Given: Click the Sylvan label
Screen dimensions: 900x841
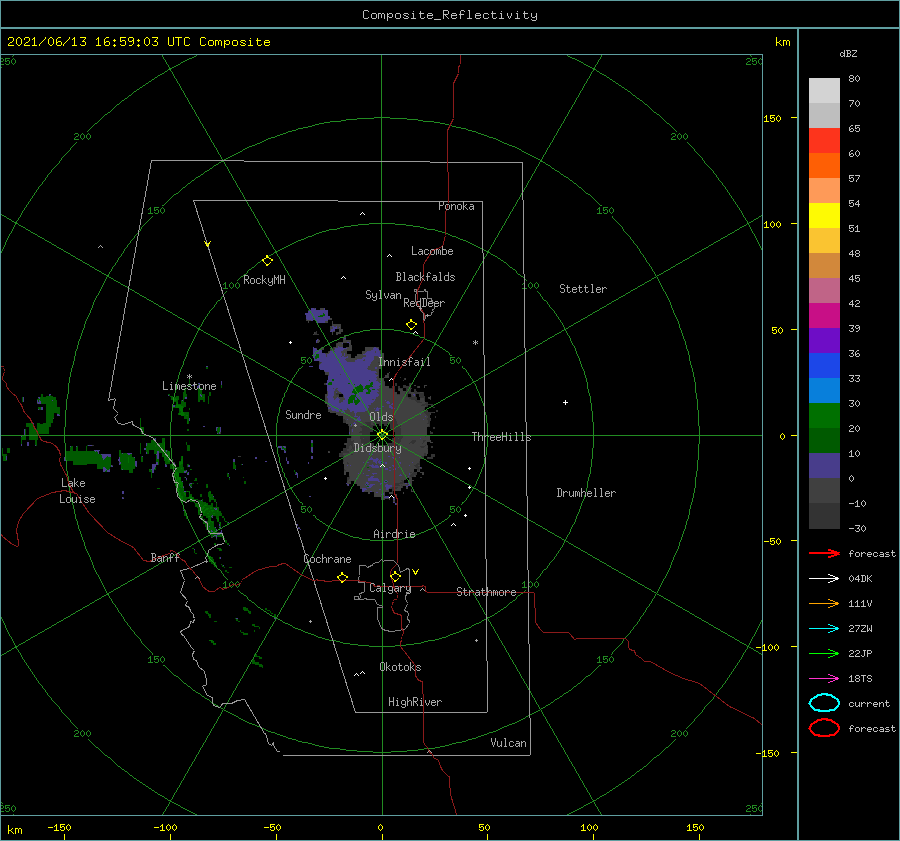Looking at the screenshot, I should [383, 295].
